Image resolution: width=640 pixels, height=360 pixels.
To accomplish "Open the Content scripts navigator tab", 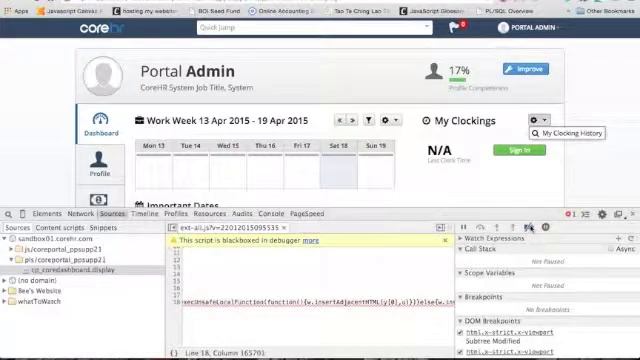I will (x=60, y=228).
